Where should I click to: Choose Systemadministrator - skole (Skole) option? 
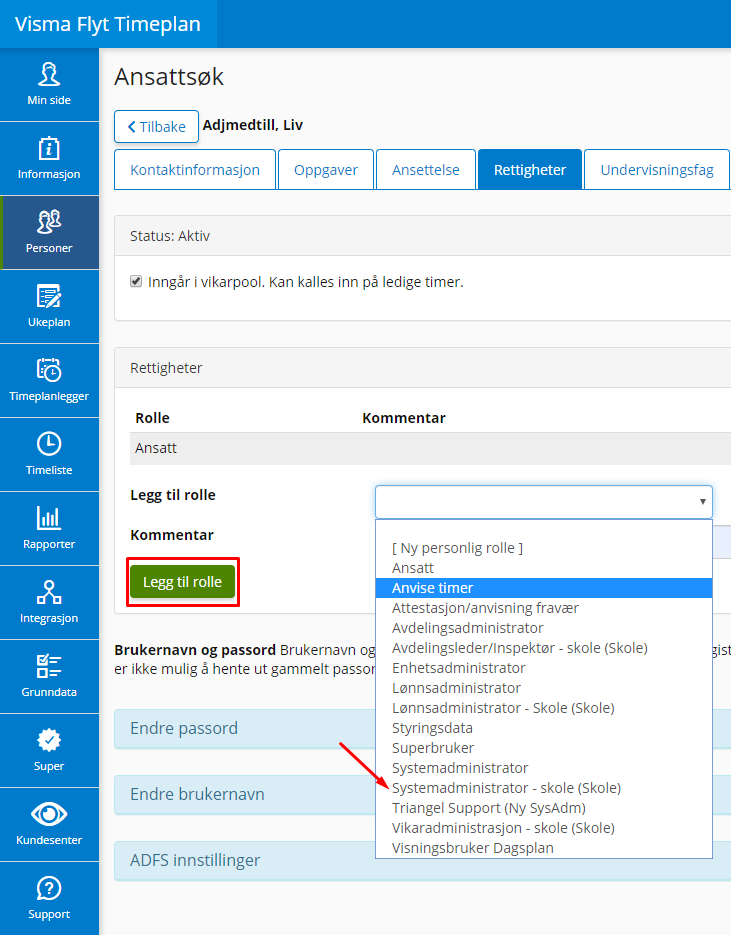(x=544, y=788)
